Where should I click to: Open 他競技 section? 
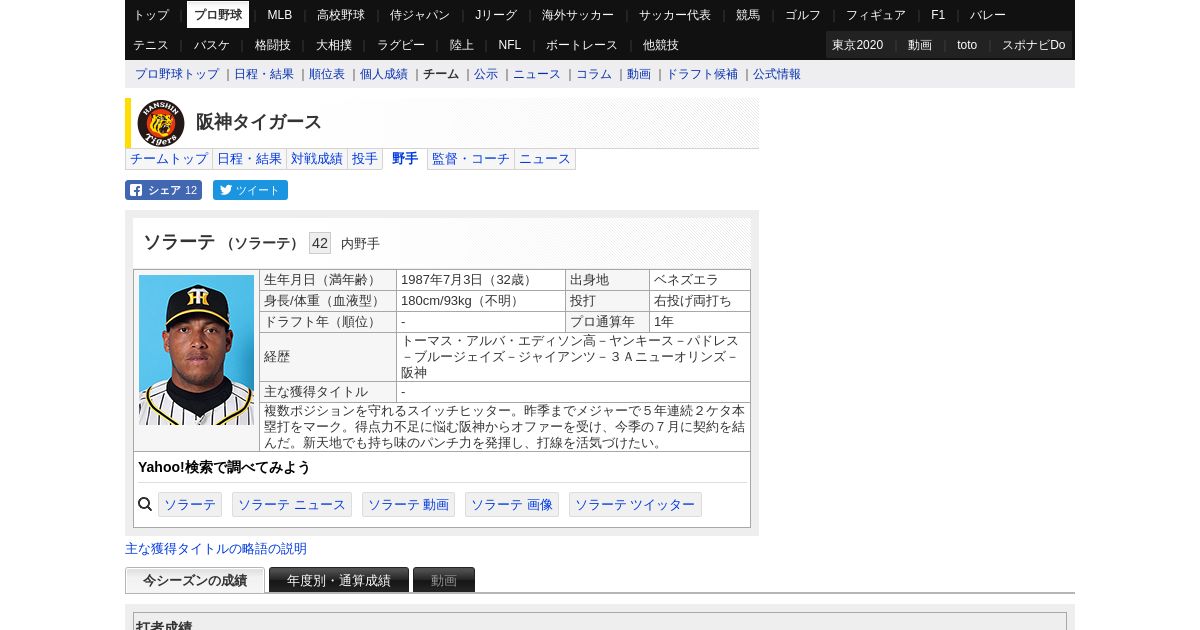point(661,45)
